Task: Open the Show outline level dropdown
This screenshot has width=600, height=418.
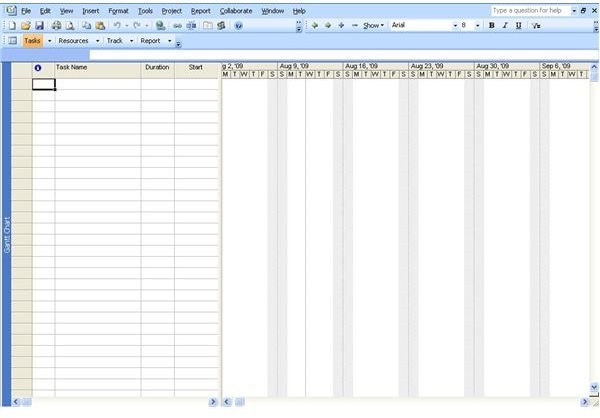Action: tap(373, 26)
